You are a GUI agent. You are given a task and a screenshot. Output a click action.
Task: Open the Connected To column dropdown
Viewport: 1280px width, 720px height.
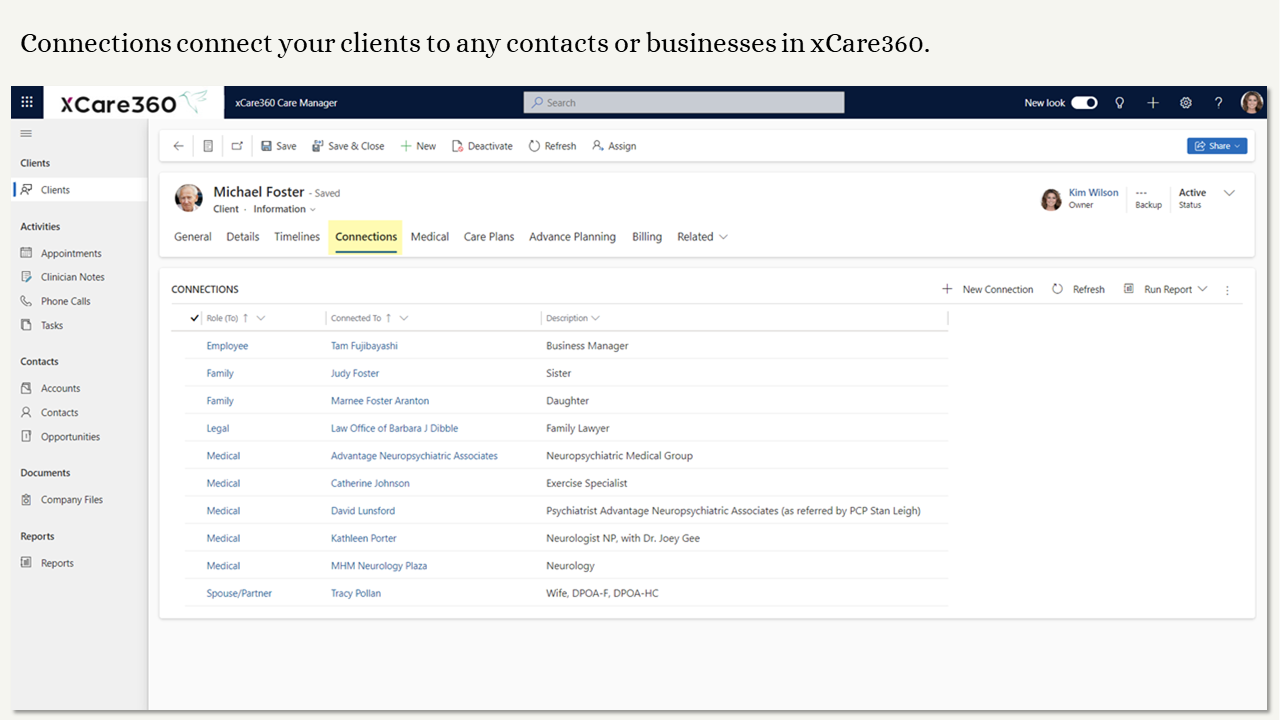(404, 318)
